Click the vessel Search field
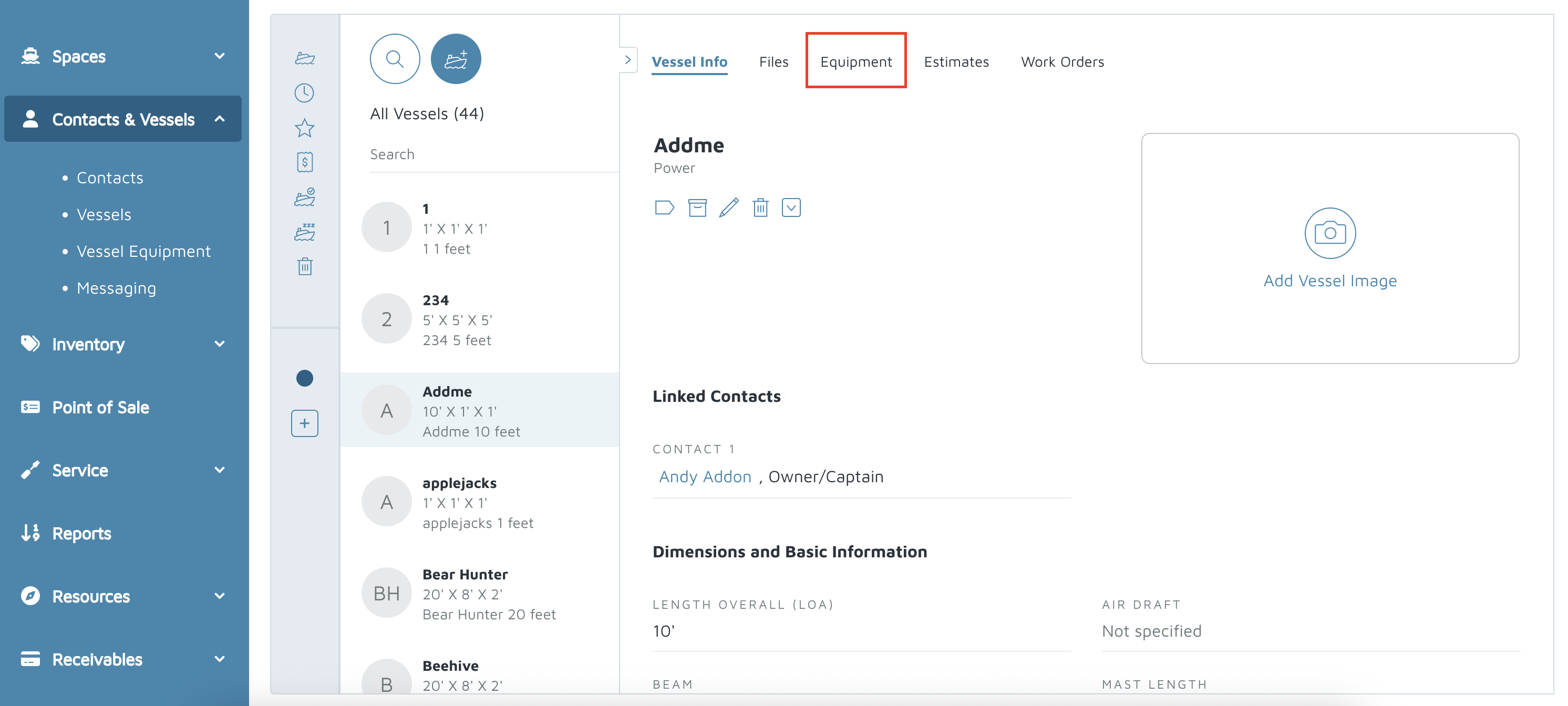This screenshot has height=706, width=1568. pos(493,154)
